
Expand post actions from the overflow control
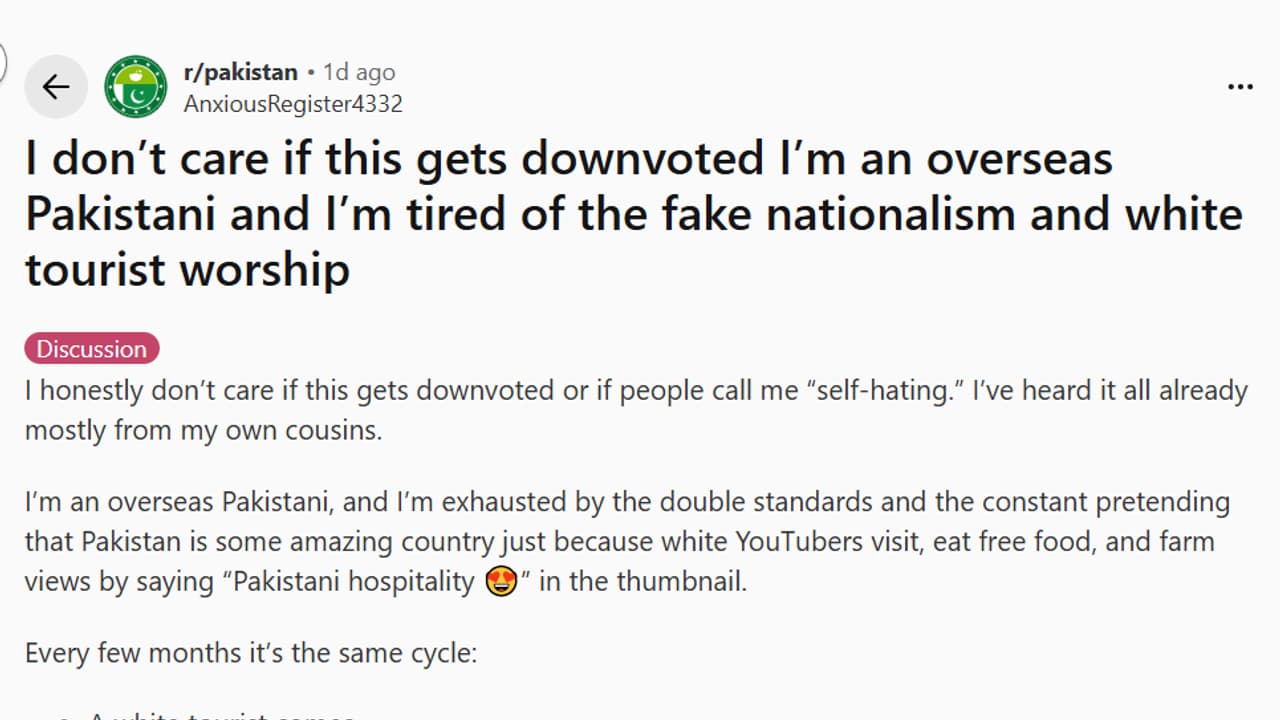(x=1240, y=86)
